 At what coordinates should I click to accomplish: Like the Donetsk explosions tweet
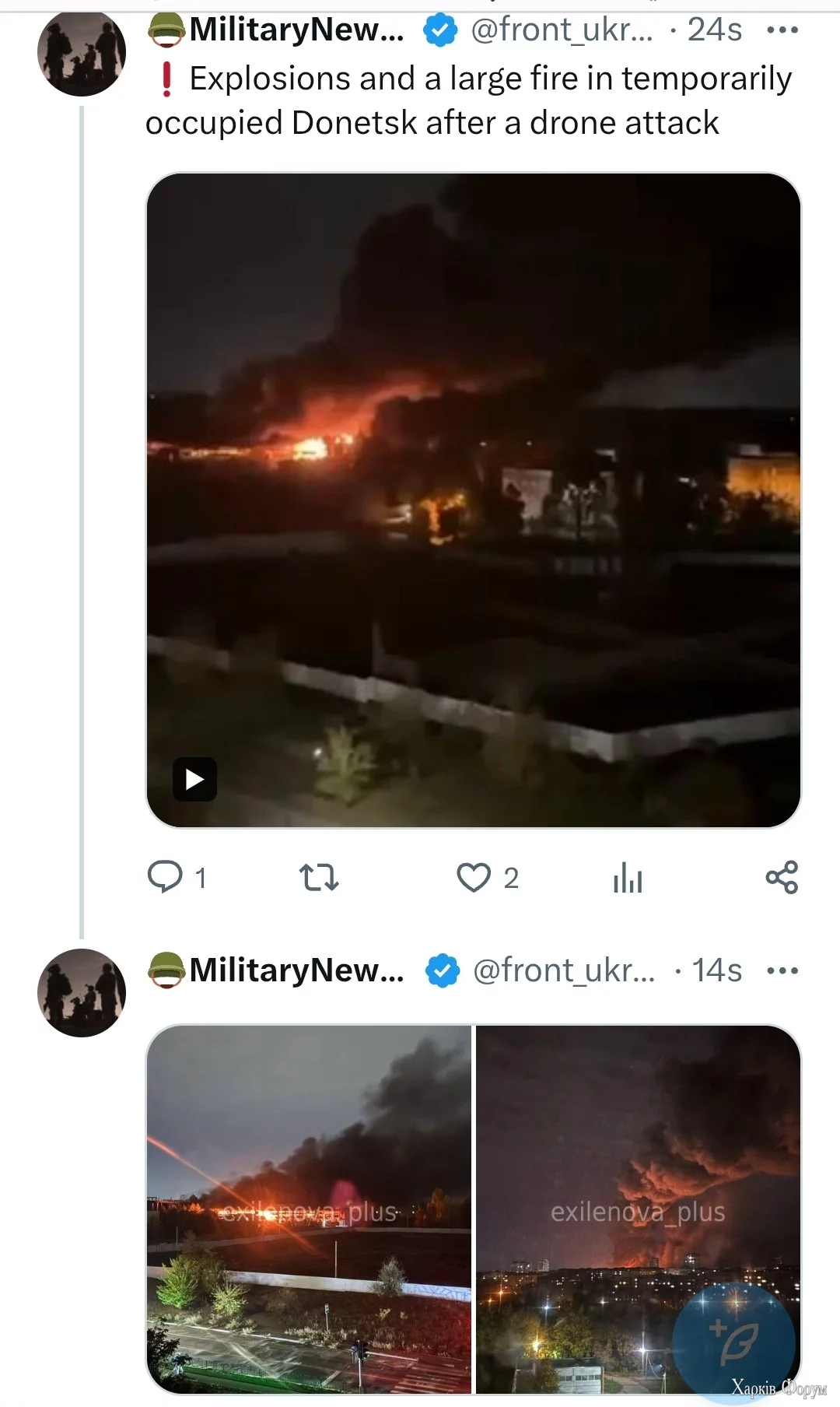474,877
